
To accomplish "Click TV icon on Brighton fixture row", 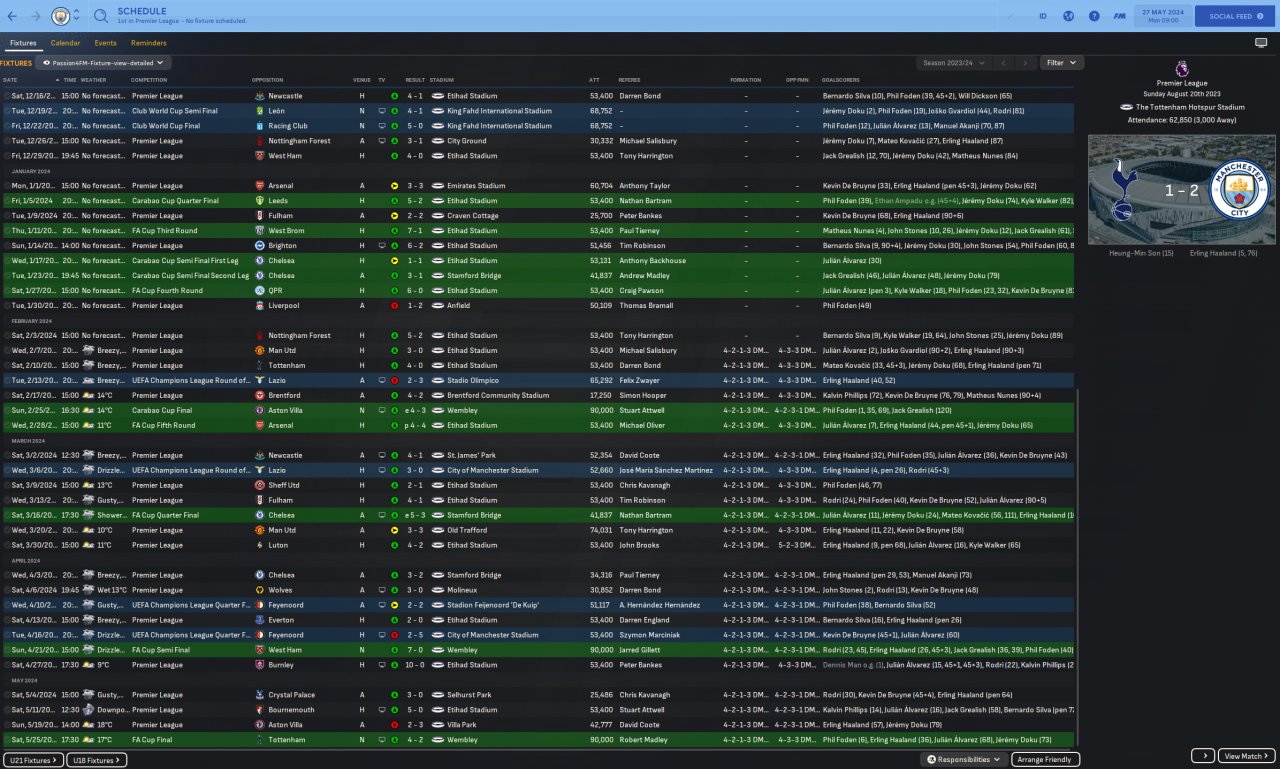I will (381, 246).
